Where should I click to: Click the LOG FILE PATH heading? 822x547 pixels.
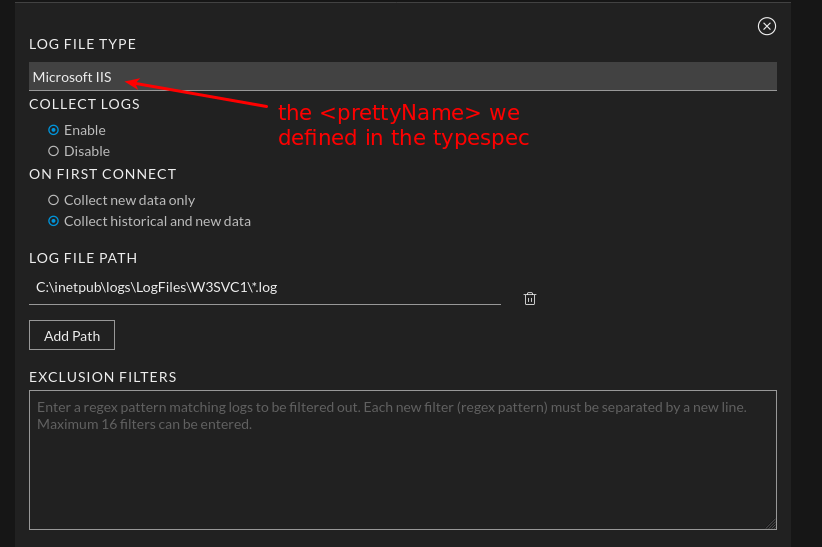(x=83, y=258)
